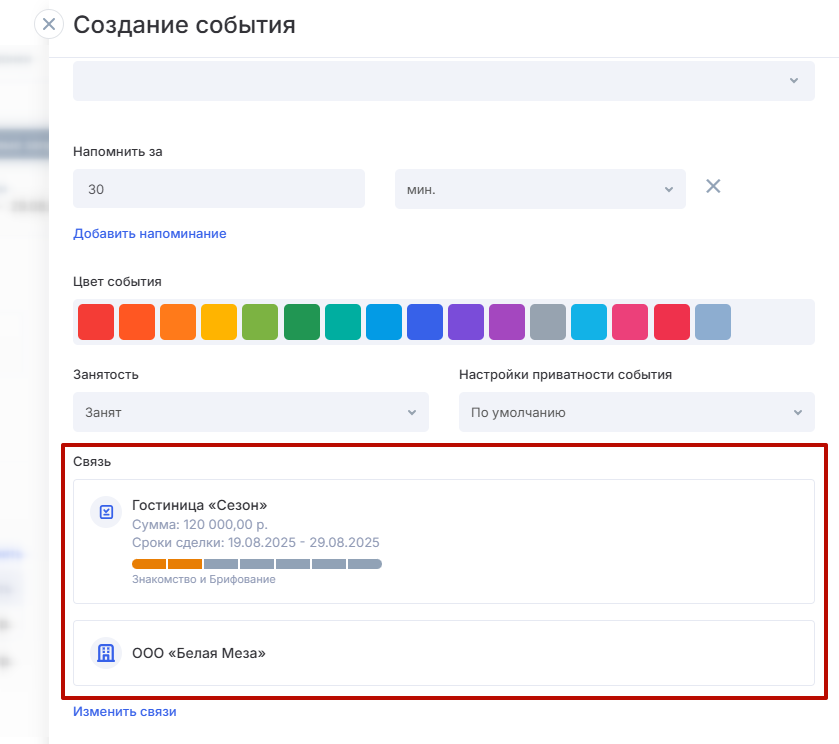Click the deal stage progress bar
The width and height of the screenshot is (839, 744).
coord(257,564)
